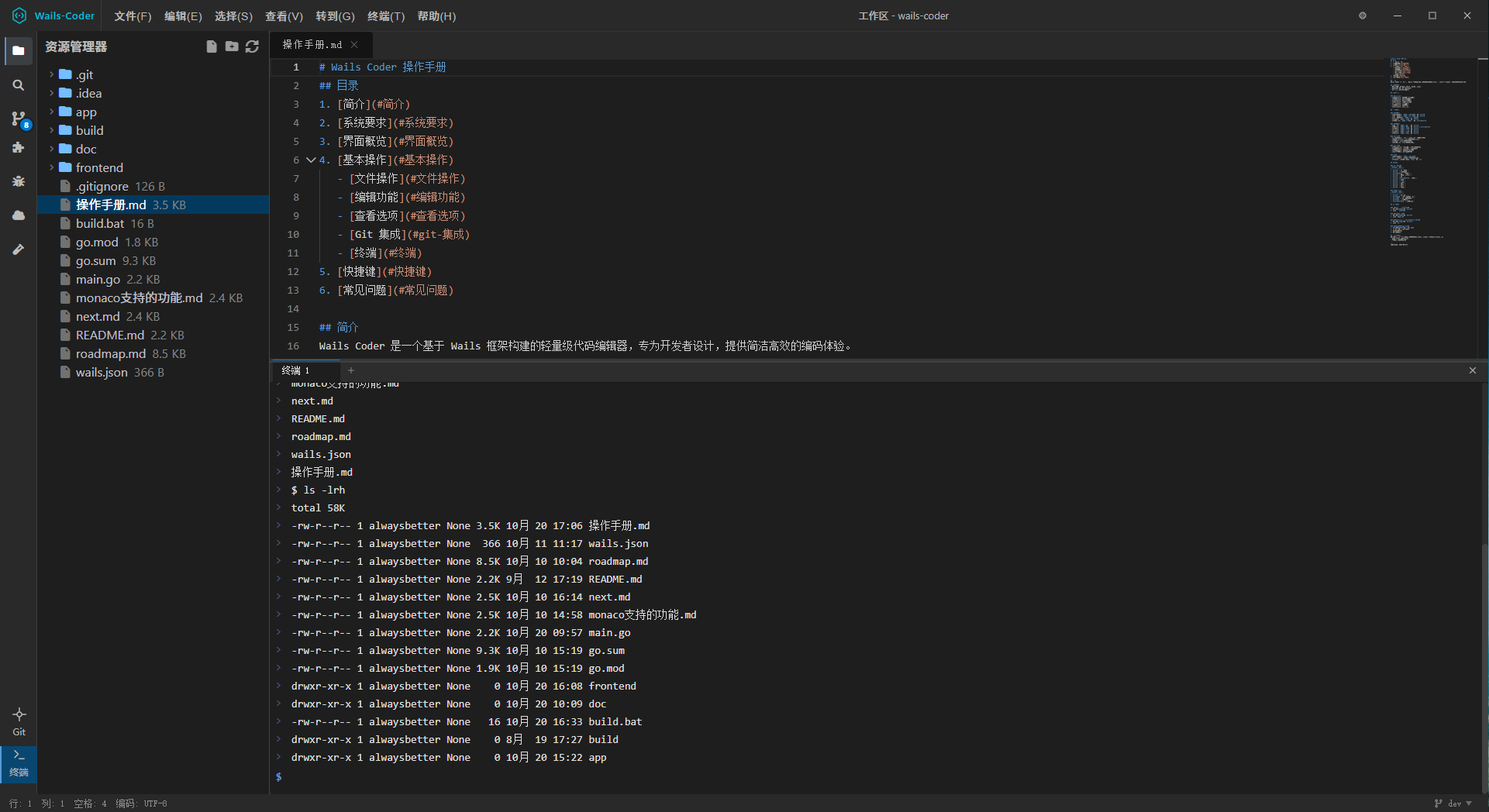Open the 帮助(H) menu

coord(436,16)
